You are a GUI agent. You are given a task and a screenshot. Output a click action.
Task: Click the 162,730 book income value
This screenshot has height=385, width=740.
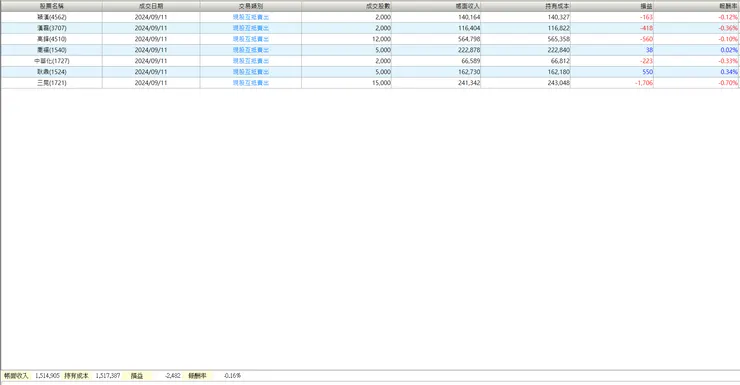pos(469,72)
